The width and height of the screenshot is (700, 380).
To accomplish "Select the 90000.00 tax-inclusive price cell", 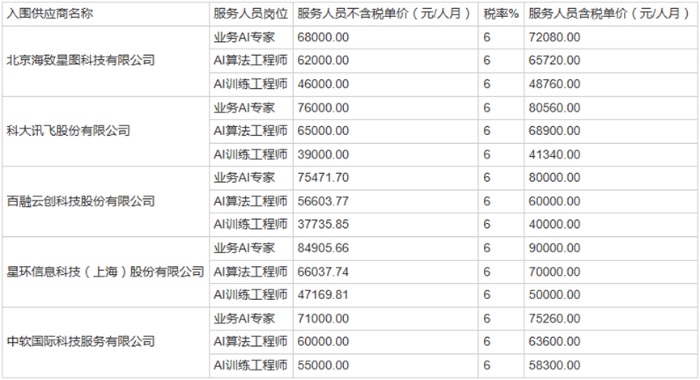I will click(x=611, y=249).
